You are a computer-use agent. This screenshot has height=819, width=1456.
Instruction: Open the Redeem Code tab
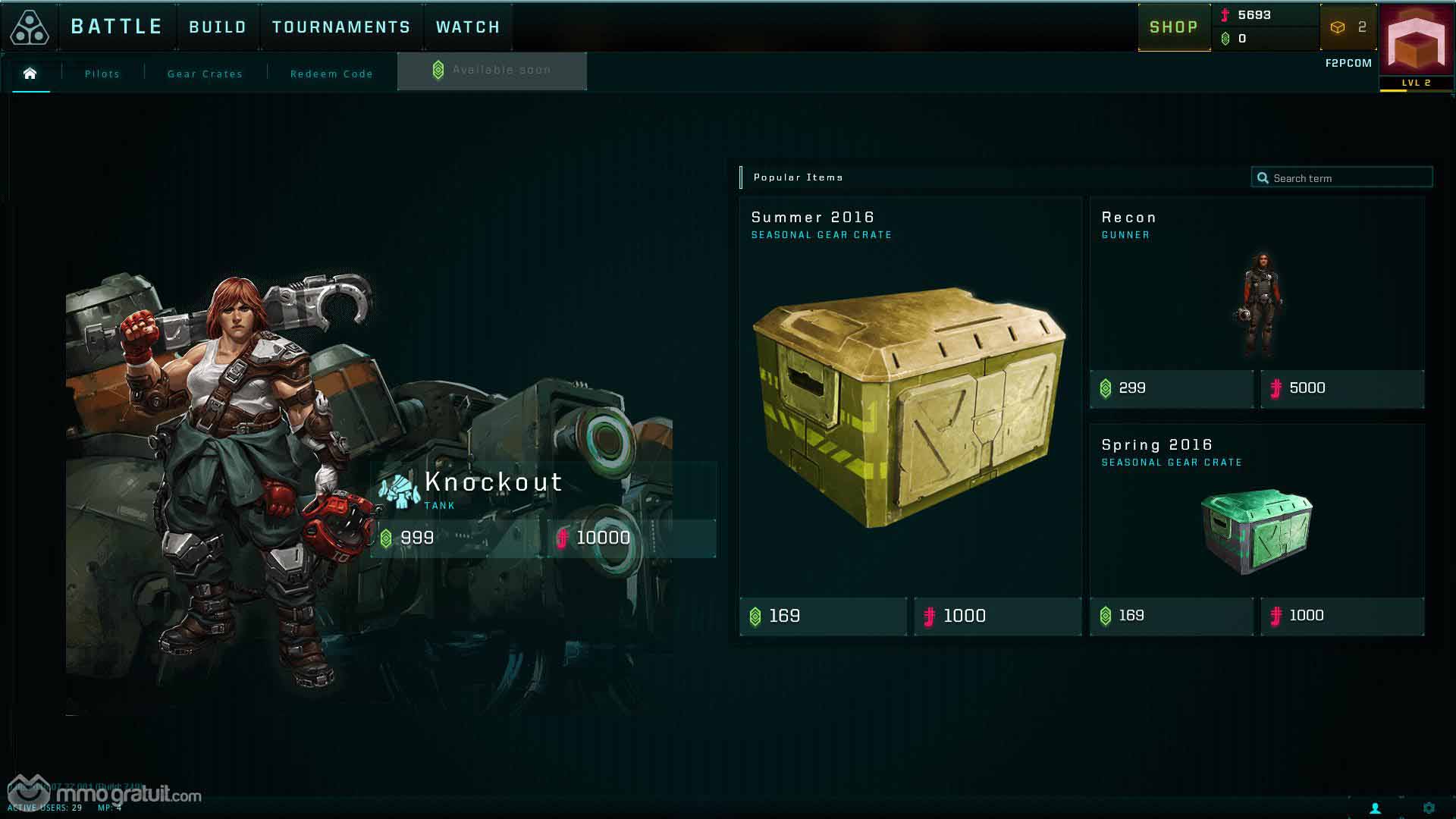[x=331, y=74]
